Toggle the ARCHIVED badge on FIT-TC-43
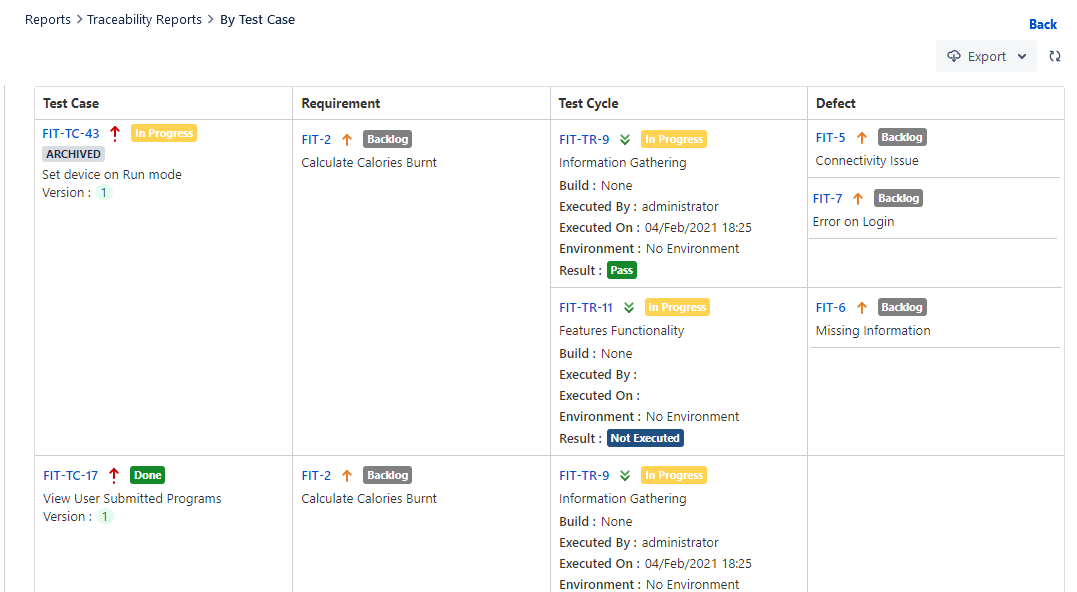 click(73, 153)
